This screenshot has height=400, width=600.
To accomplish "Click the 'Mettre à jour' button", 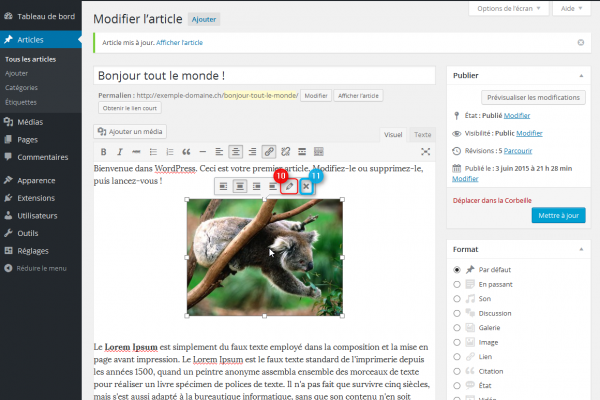I will coord(558,215).
